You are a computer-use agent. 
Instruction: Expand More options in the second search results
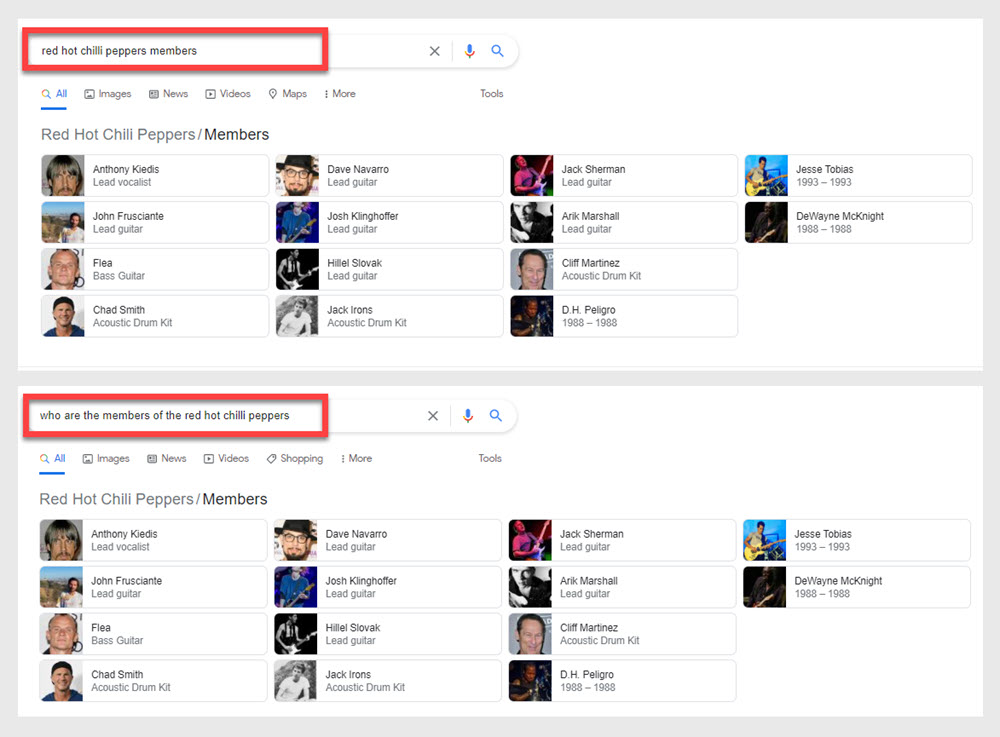356,458
